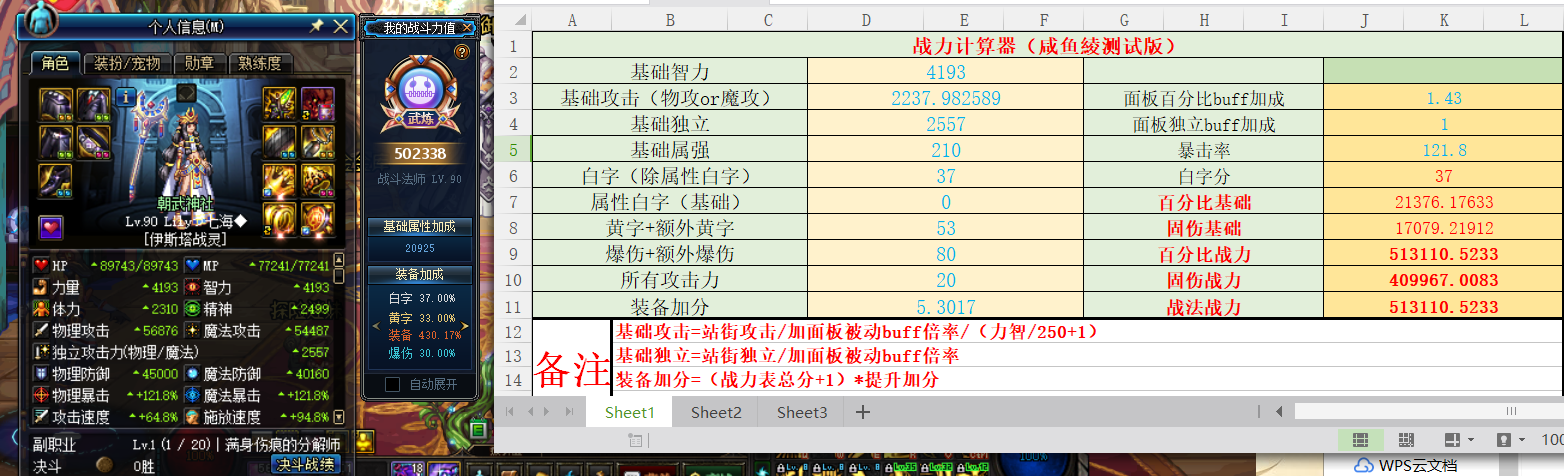Viewport: 1564px width, 476px height.
Task: Open the 角色 tab in personal info
Action: (55, 63)
